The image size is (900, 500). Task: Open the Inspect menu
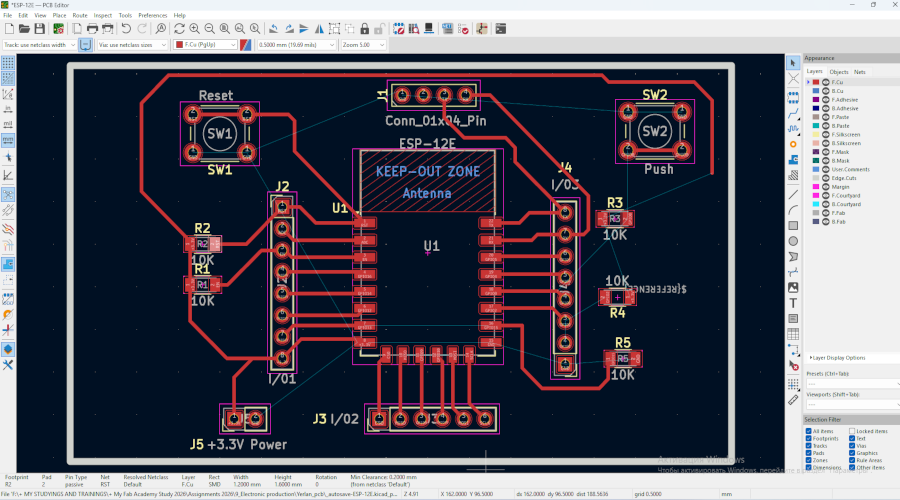[x=103, y=15]
